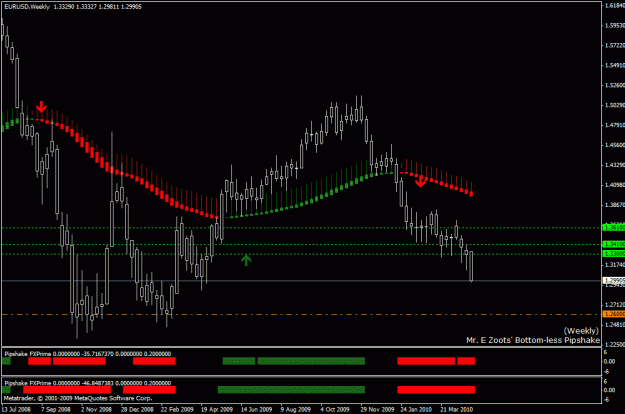Click the long green bar in lower Pipshake panel

tap(291, 390)
